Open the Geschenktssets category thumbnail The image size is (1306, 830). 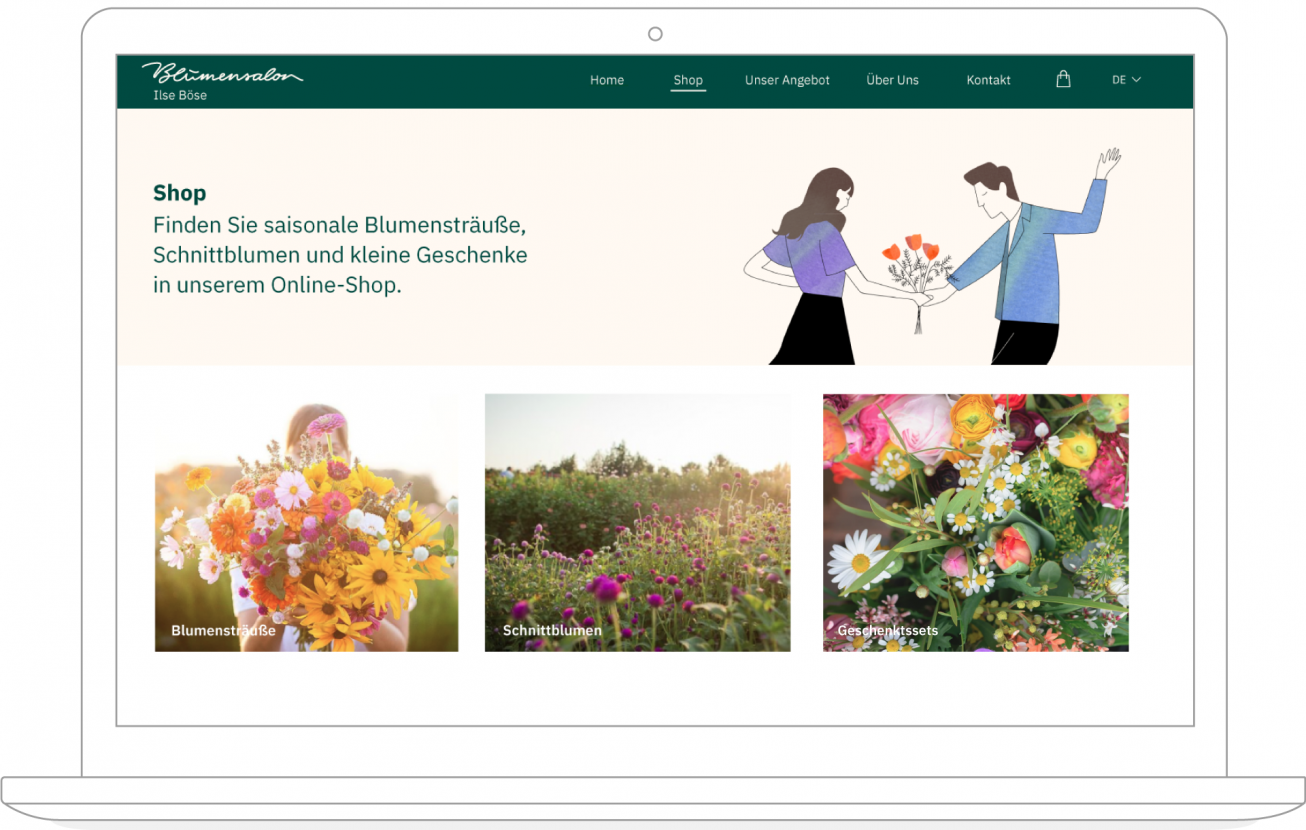[x=975, y=523]
